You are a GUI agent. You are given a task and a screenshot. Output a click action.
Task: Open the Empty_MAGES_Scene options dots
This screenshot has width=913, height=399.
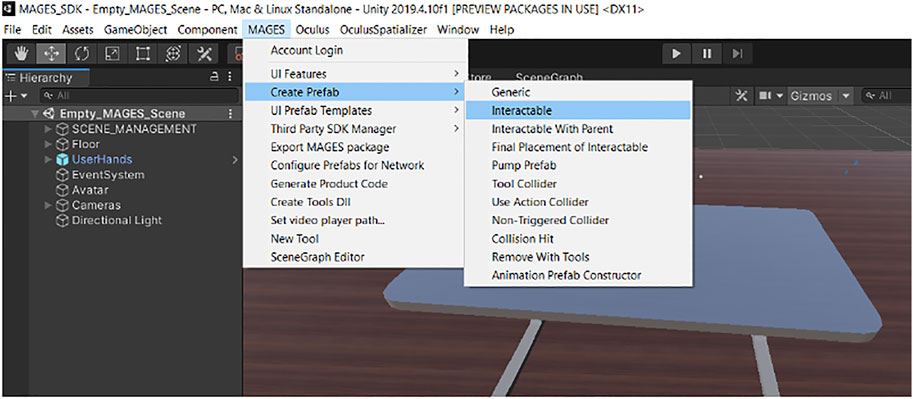pos(231,114)
